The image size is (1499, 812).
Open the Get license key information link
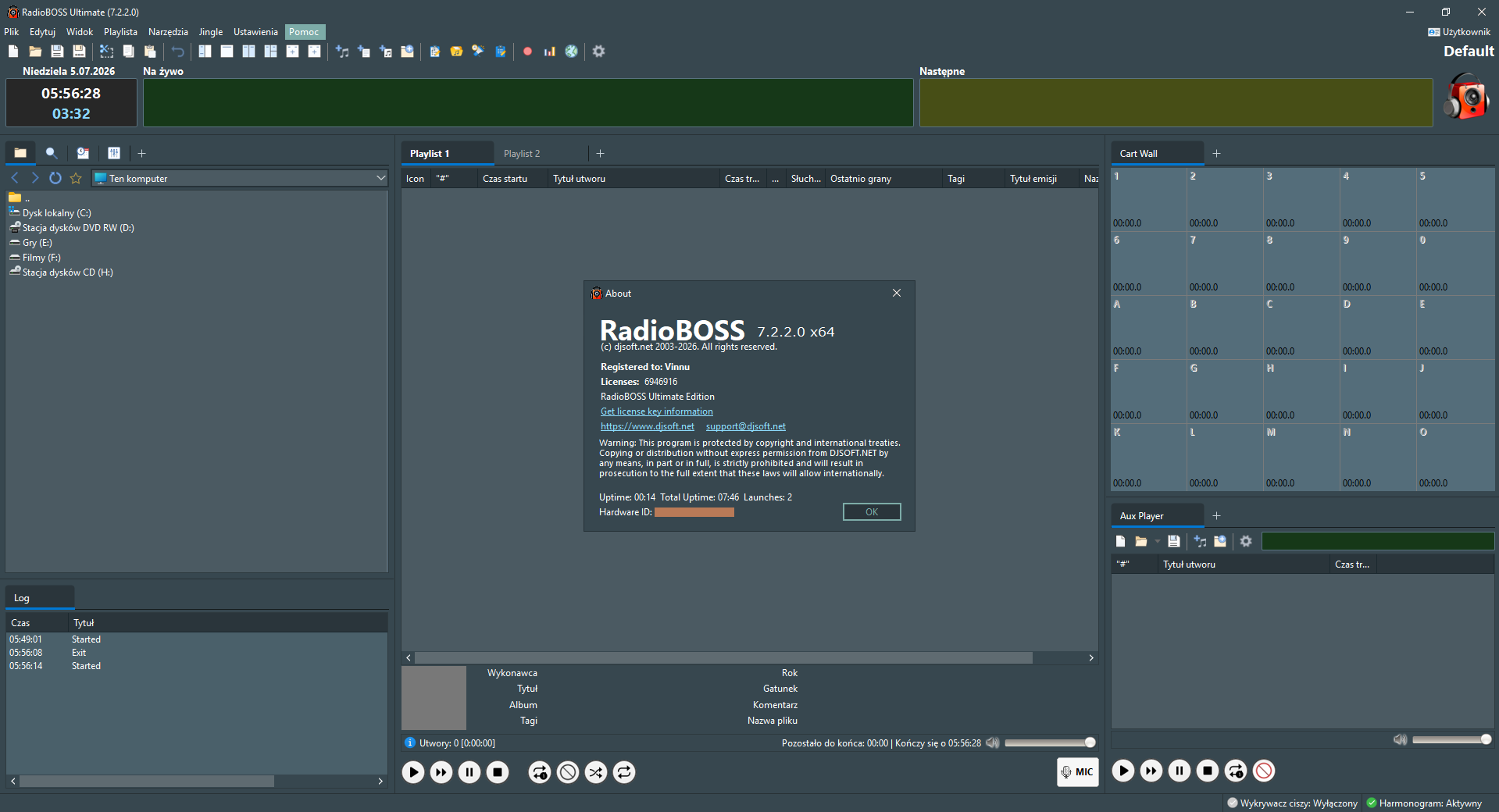[x=656, y=411]
